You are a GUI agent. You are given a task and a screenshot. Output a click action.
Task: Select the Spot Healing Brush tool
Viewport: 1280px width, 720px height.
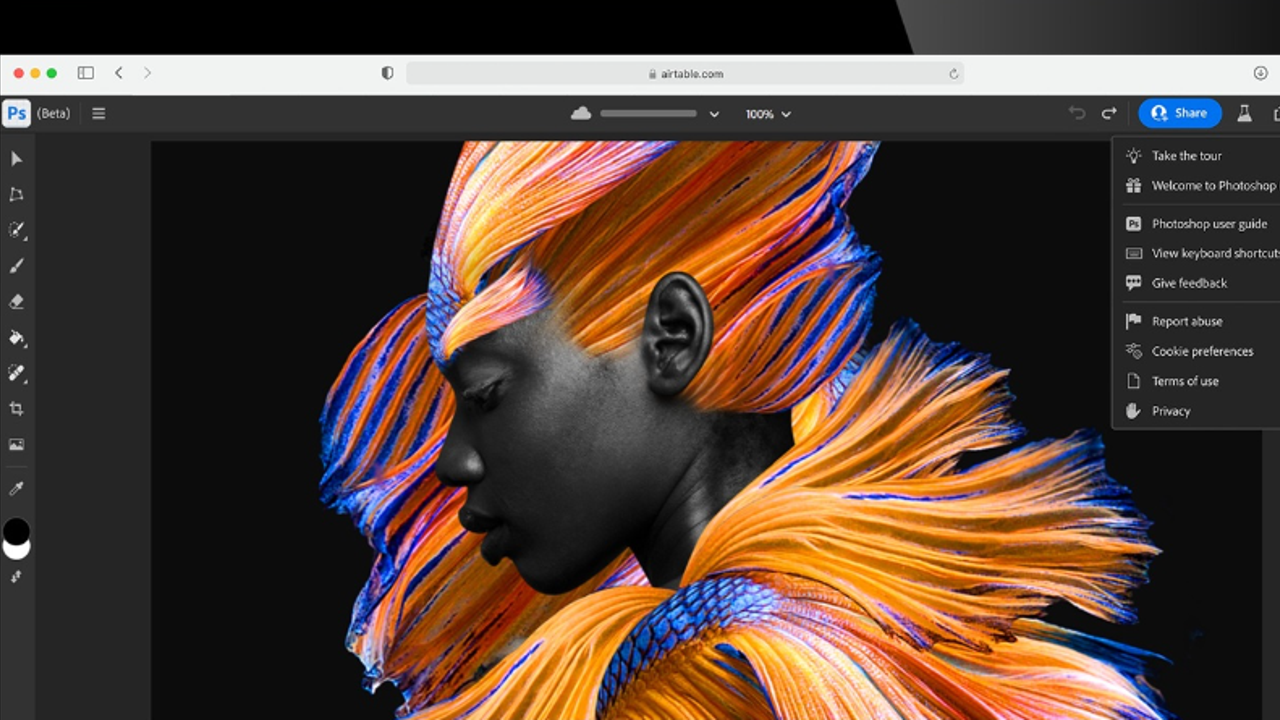click(x=17, y=231)
